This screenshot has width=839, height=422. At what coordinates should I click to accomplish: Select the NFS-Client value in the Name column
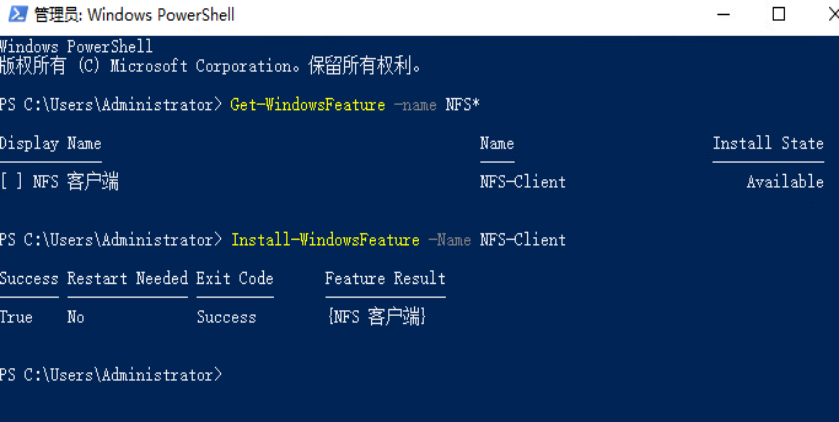[522, 182]
